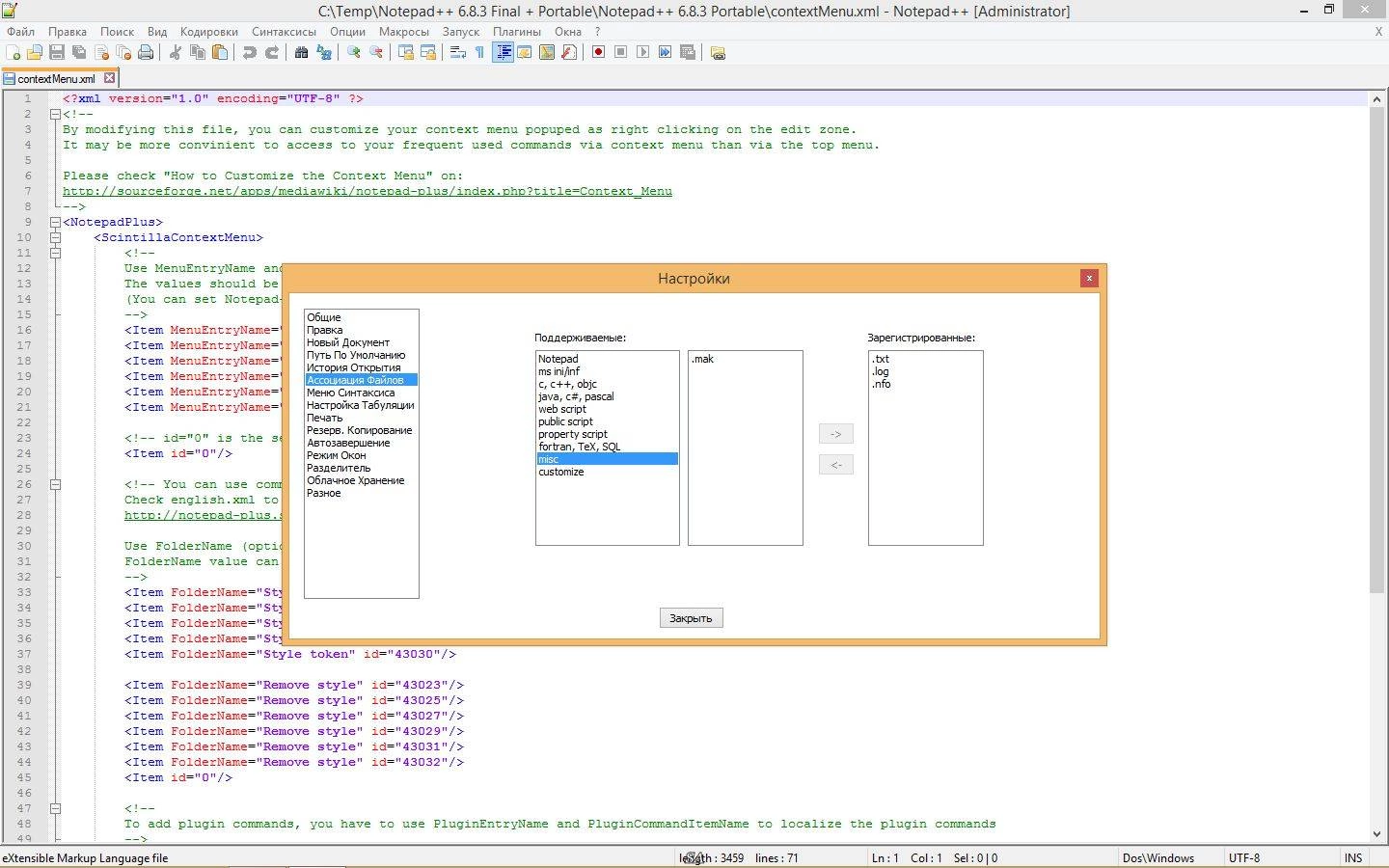The image size is (1389, 868).
Task: Select .log in registered extensions list
Action: click(925, 371)
